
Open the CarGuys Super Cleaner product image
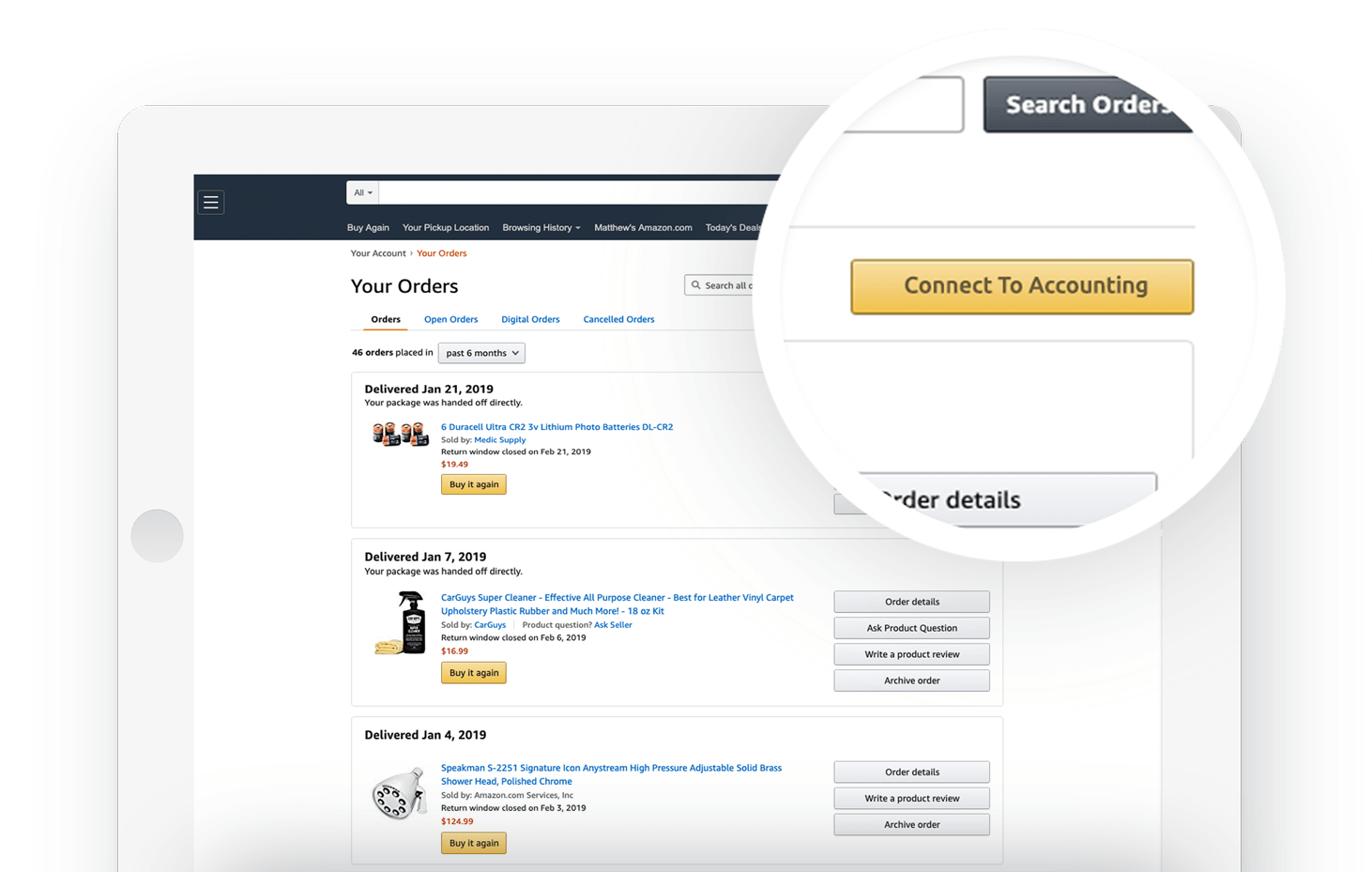pos(402,623)
